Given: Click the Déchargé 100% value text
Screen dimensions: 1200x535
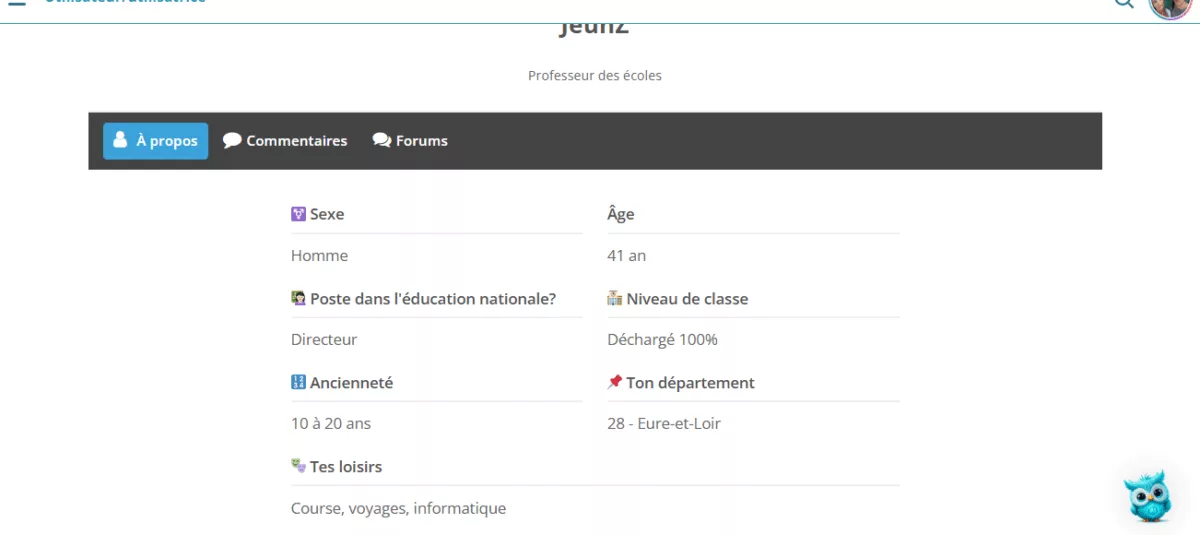Looking at the screenshot, I should coord(662,340).
